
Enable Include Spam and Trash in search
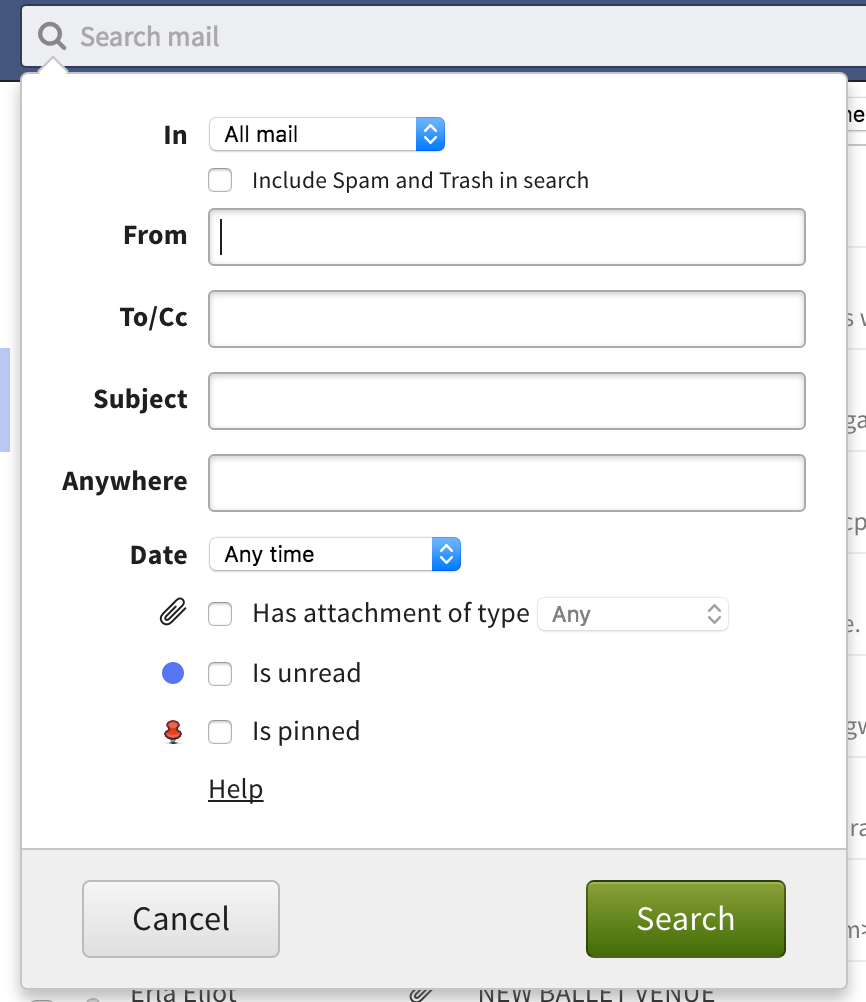point(220,180)
